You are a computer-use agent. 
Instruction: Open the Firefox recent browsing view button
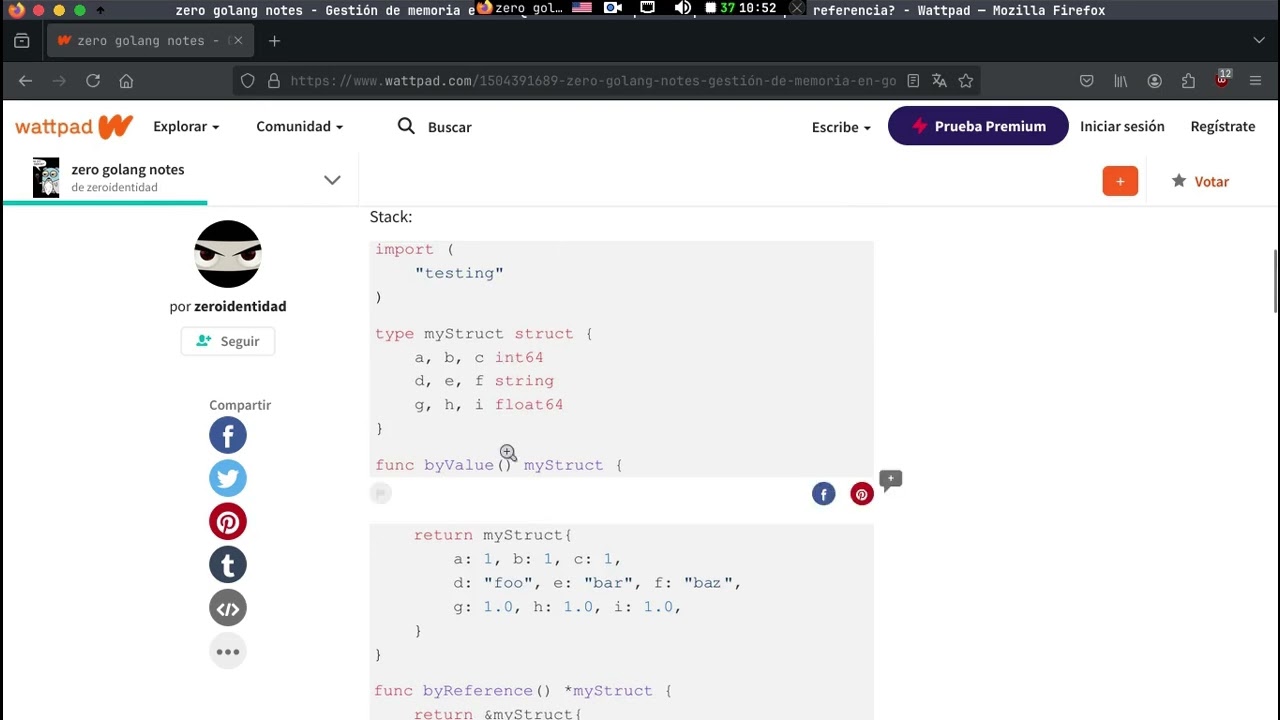(x=22, y=41)
